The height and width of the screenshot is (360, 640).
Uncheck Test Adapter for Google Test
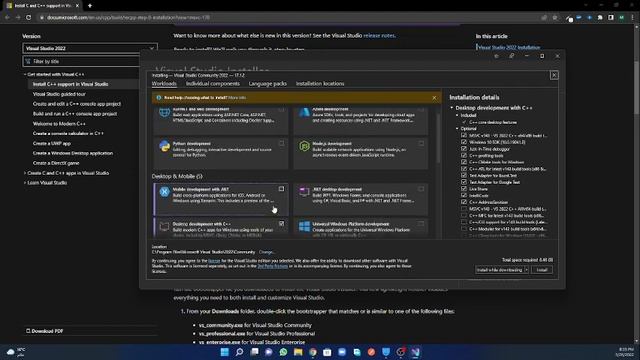click(x=464, y=182)
